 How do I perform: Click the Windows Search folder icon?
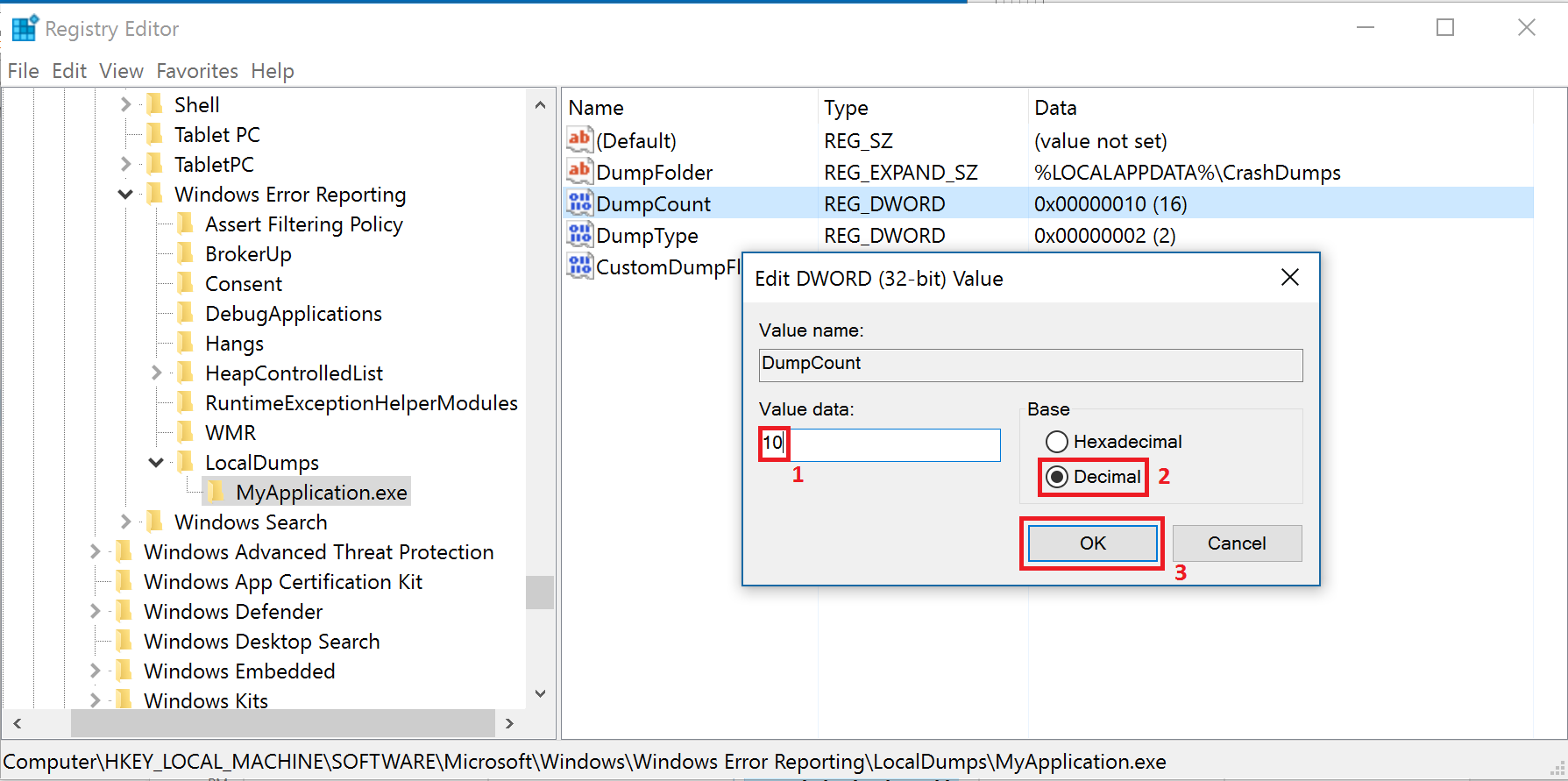pos(155,522)
